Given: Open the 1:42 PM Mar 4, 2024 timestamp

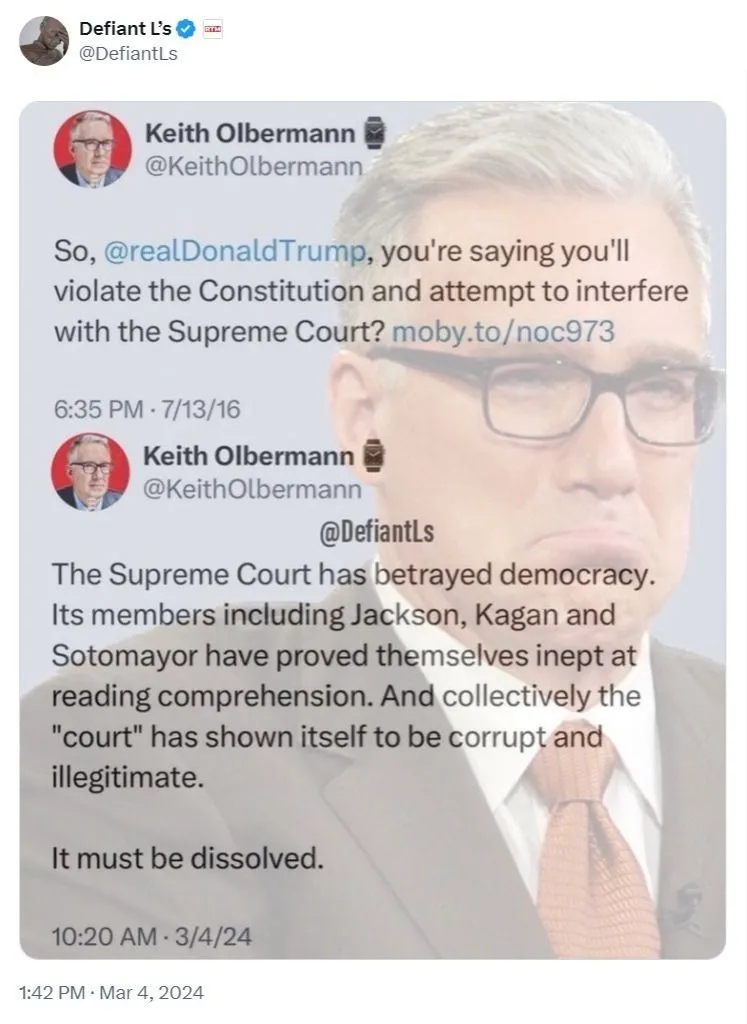Looking at the screenshot, I should (x=112, y=993).
